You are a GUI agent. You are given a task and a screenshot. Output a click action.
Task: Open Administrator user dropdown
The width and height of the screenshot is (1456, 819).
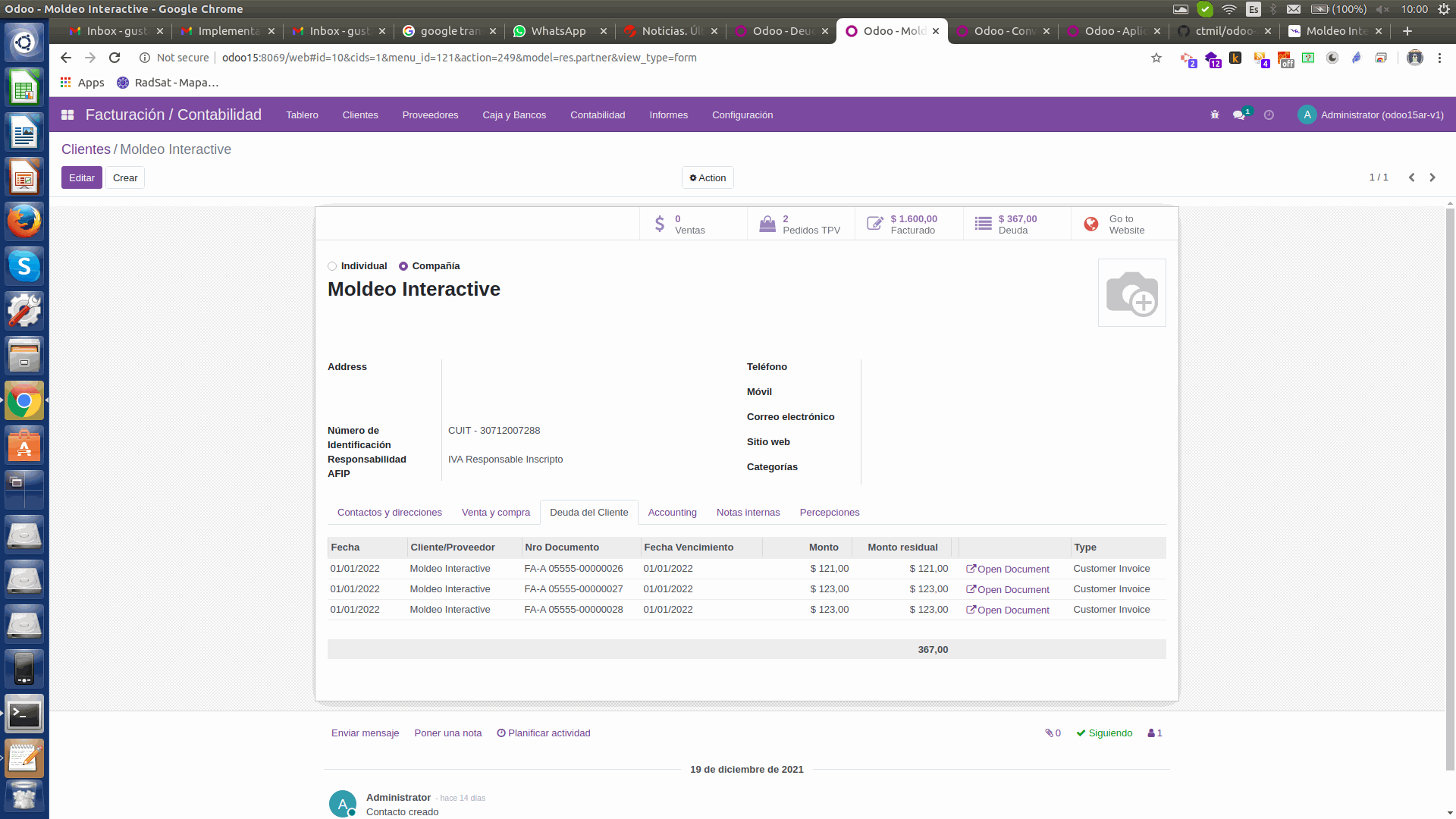coord(1371,115)
